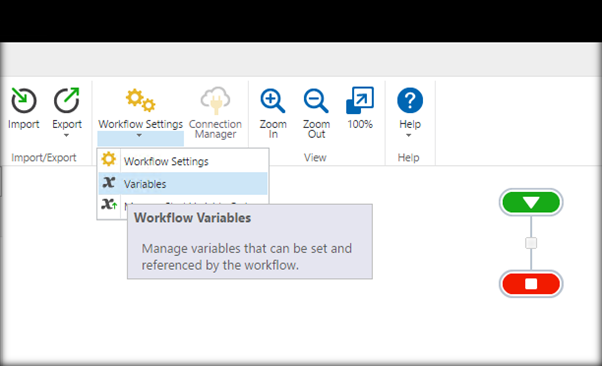
Task: Click the insertion point between start and end
Action: (x=531, y=243)
